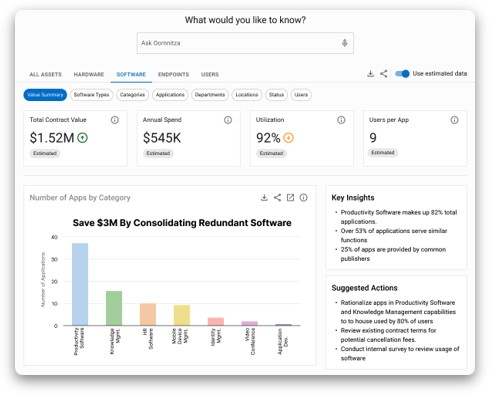The image size is (490, 395).
Task: Click the Identity Mgmt pink bar
Action: tap(216, 321)
